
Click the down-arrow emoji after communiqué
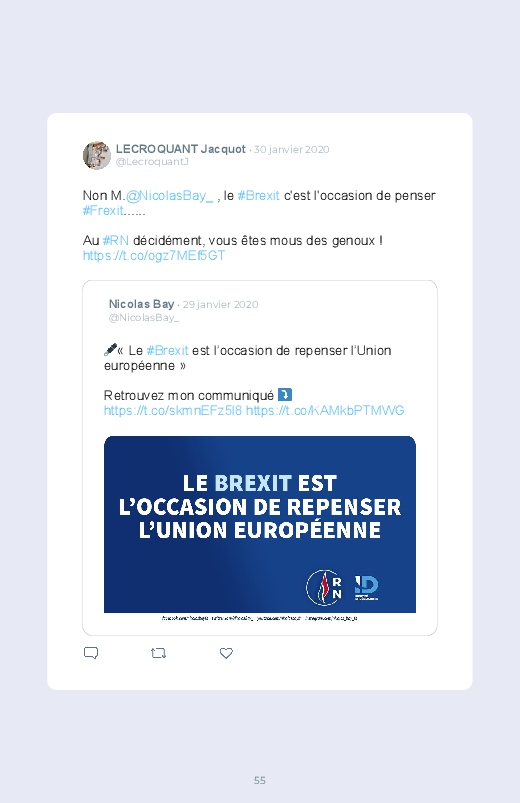tap(284, 395)
